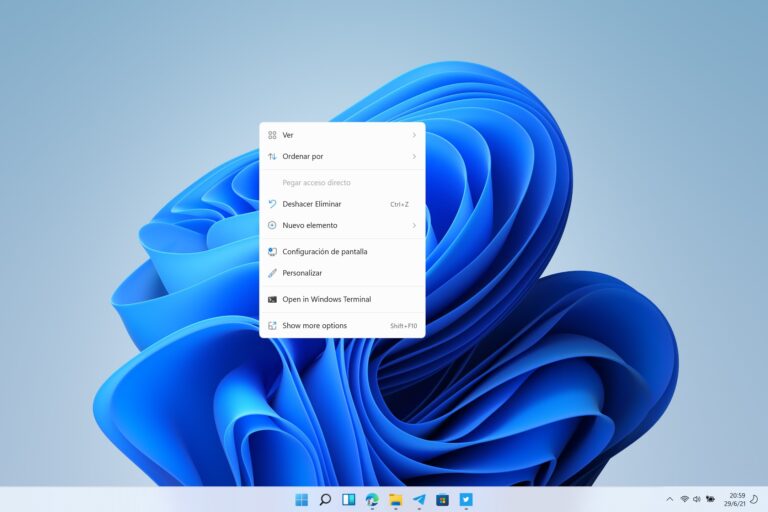The height and width of the screenshot is (512, 768).
Task: Open Task View from taskbar
Action: tap(349, 500)
